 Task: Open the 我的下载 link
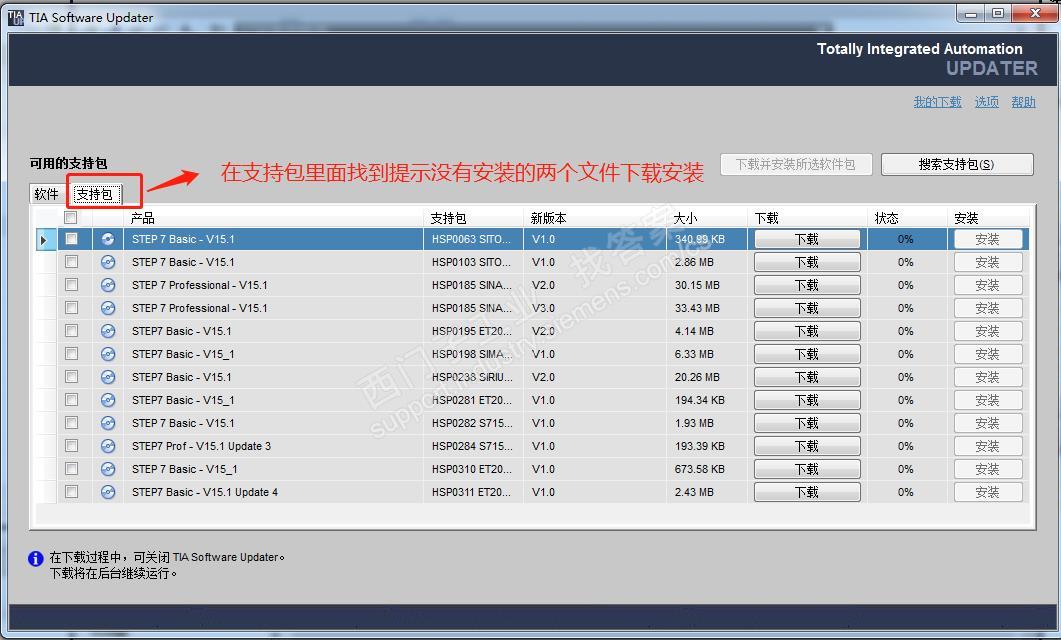click(x=937, y=101)
